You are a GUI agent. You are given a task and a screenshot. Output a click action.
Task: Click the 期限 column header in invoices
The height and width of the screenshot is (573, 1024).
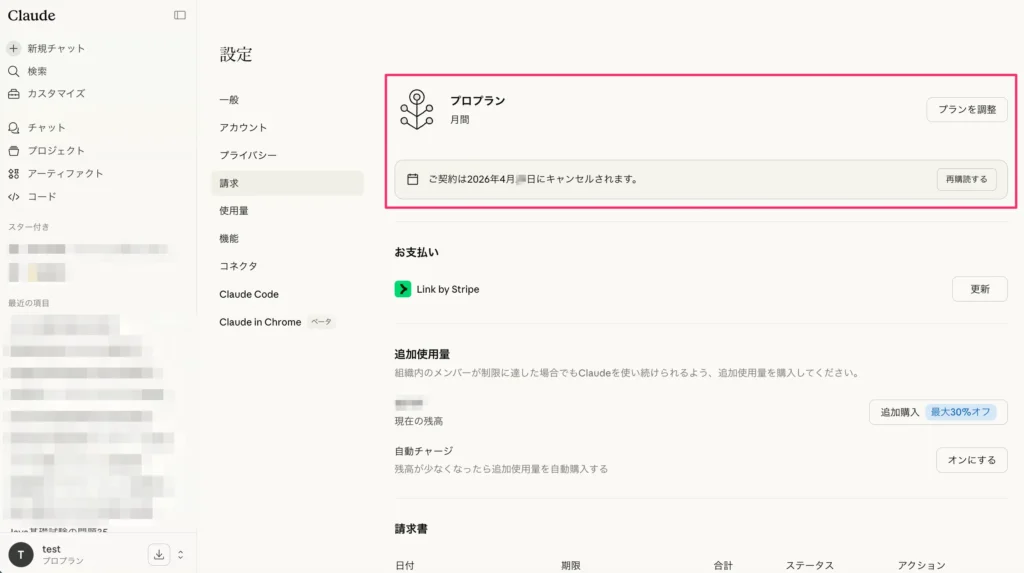[571, 565]
